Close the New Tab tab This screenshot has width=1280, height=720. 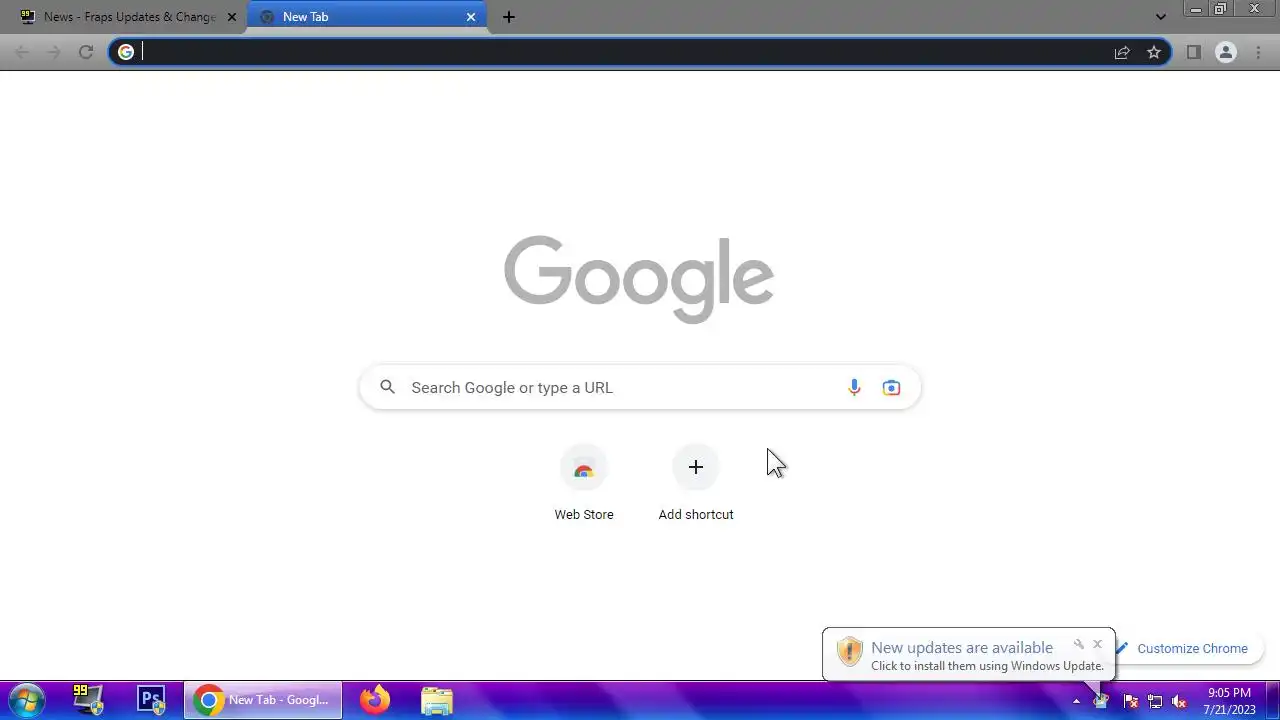[471, 17]
